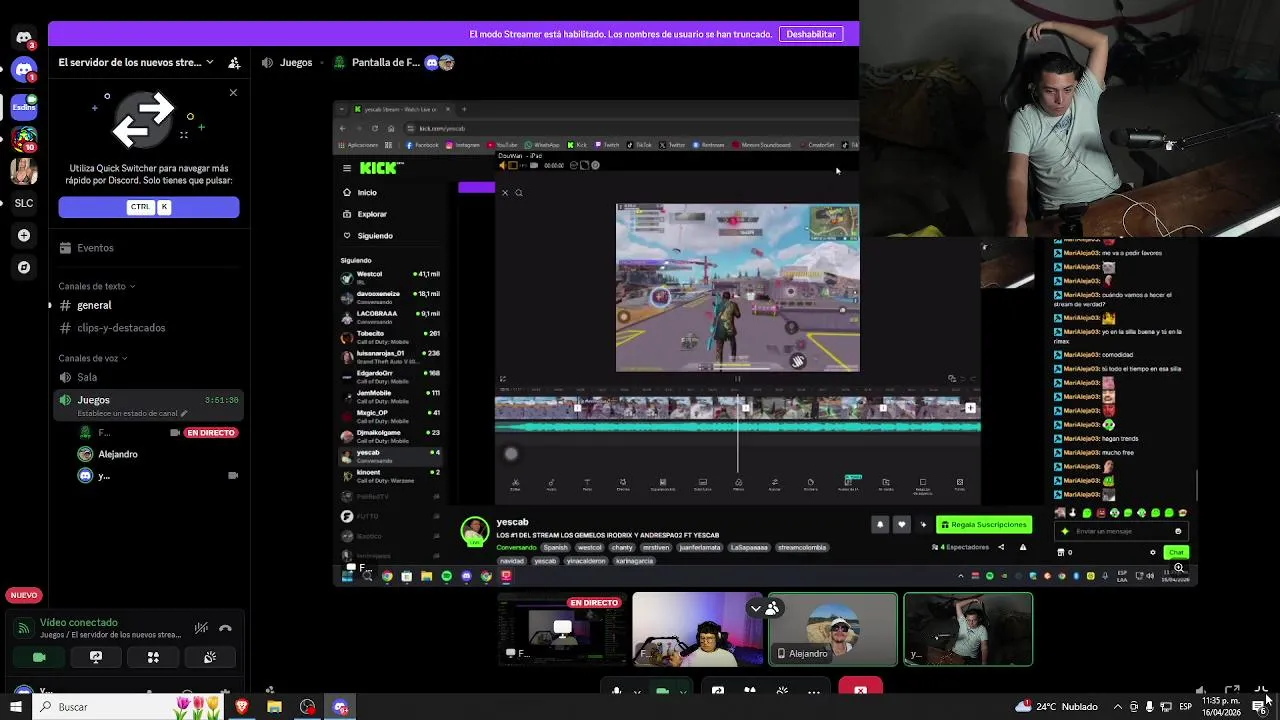Toggle microphone in call controls

pos(617,691)
